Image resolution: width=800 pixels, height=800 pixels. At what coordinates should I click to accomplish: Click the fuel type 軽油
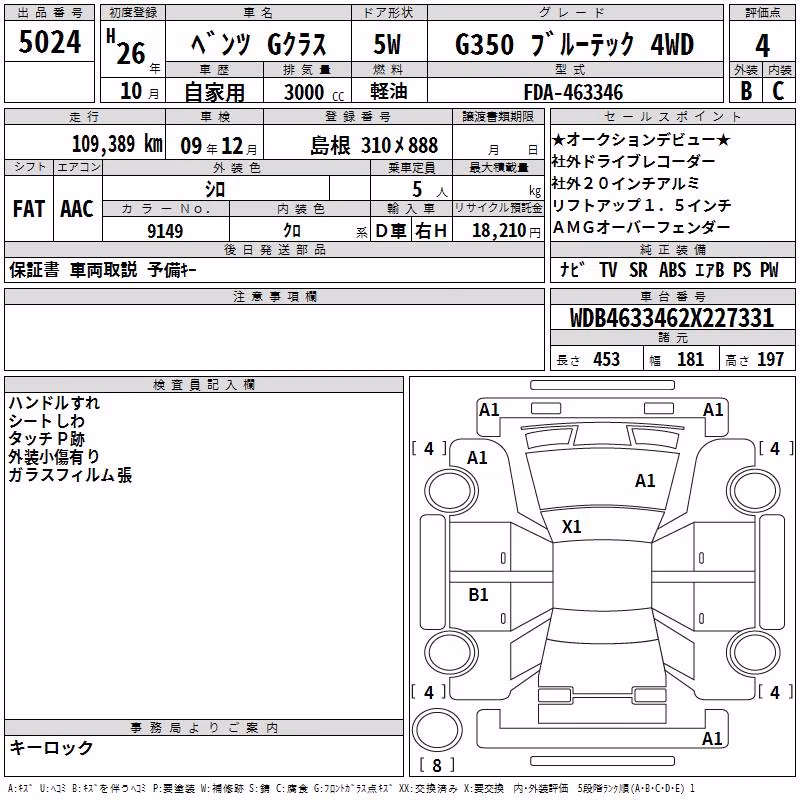389,91
